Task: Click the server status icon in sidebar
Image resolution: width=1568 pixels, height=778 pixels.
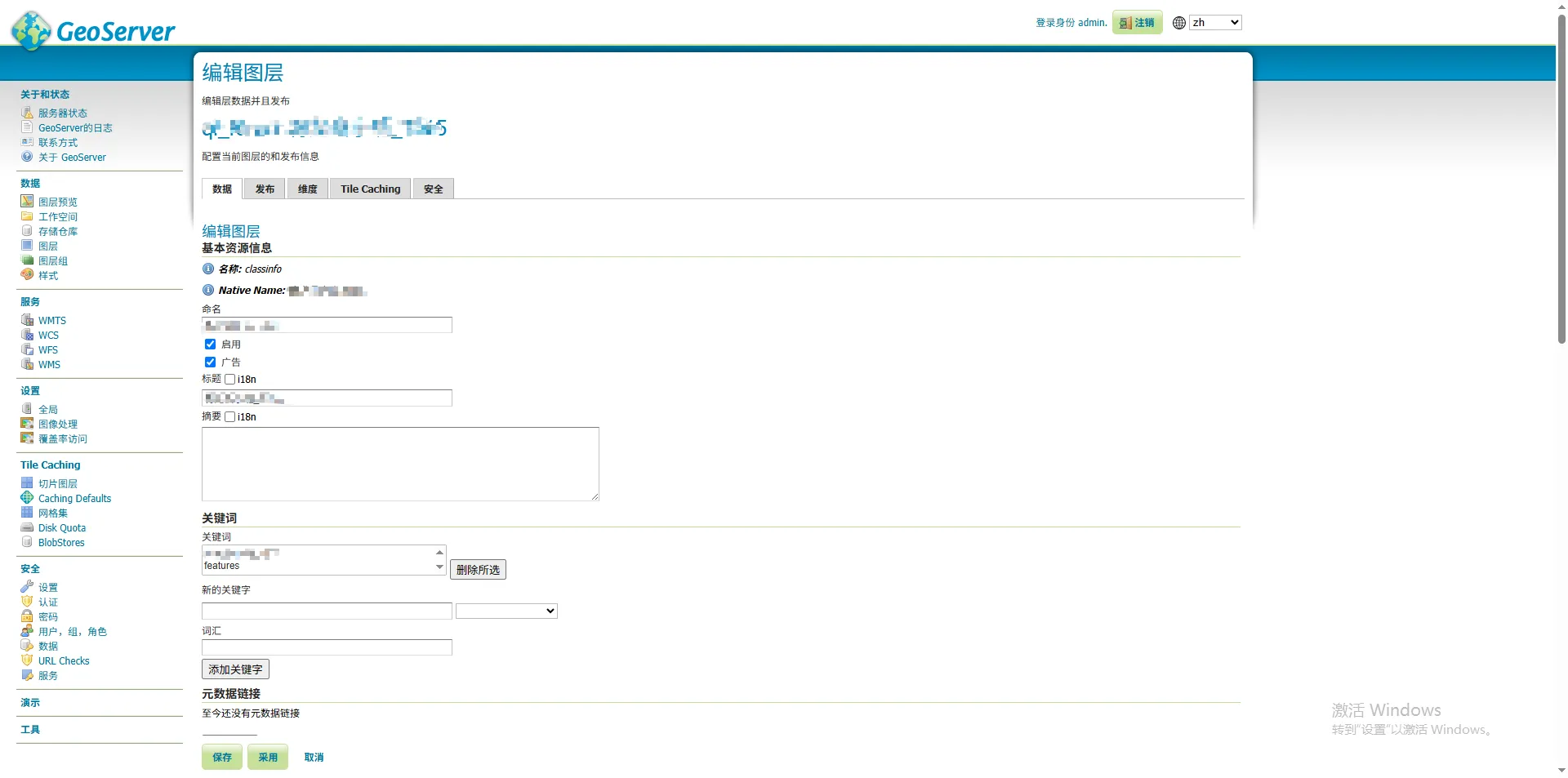Action: tap(27, 113)
